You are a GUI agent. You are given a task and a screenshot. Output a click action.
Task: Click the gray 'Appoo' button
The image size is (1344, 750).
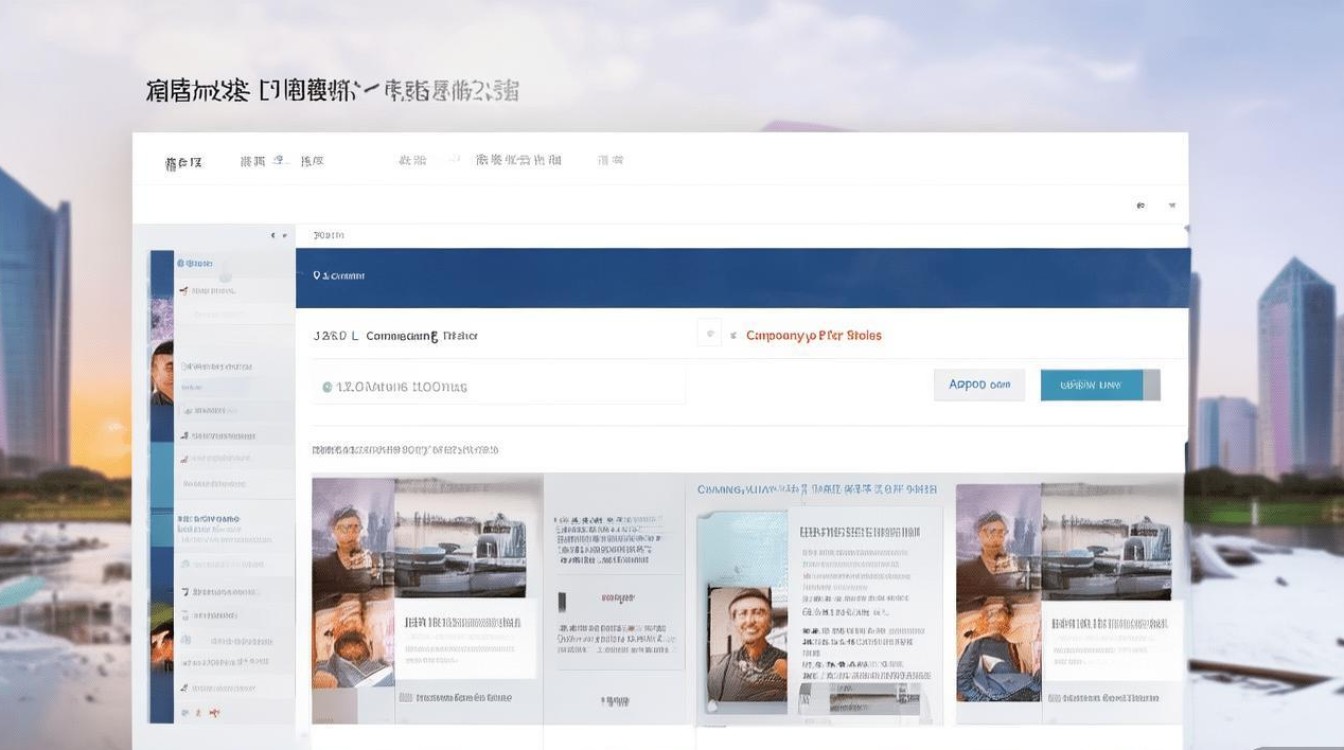pos(979,385)
